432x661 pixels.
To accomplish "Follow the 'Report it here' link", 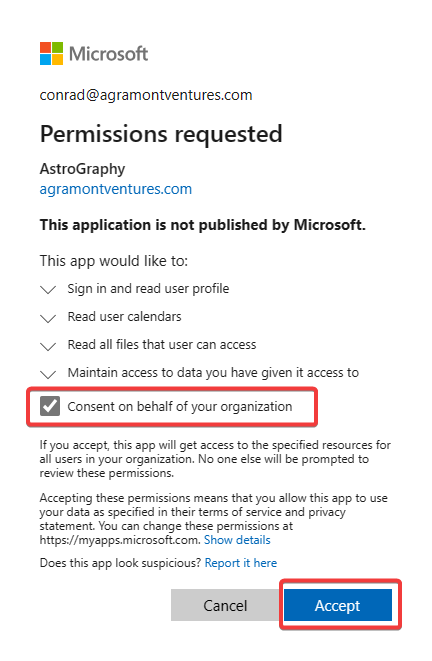I will [241, 563].
